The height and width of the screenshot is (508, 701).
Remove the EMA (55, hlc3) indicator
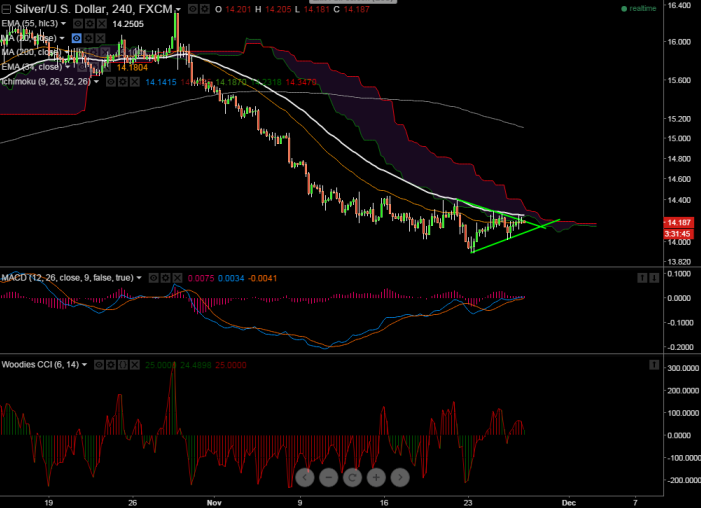click(102, 24)
